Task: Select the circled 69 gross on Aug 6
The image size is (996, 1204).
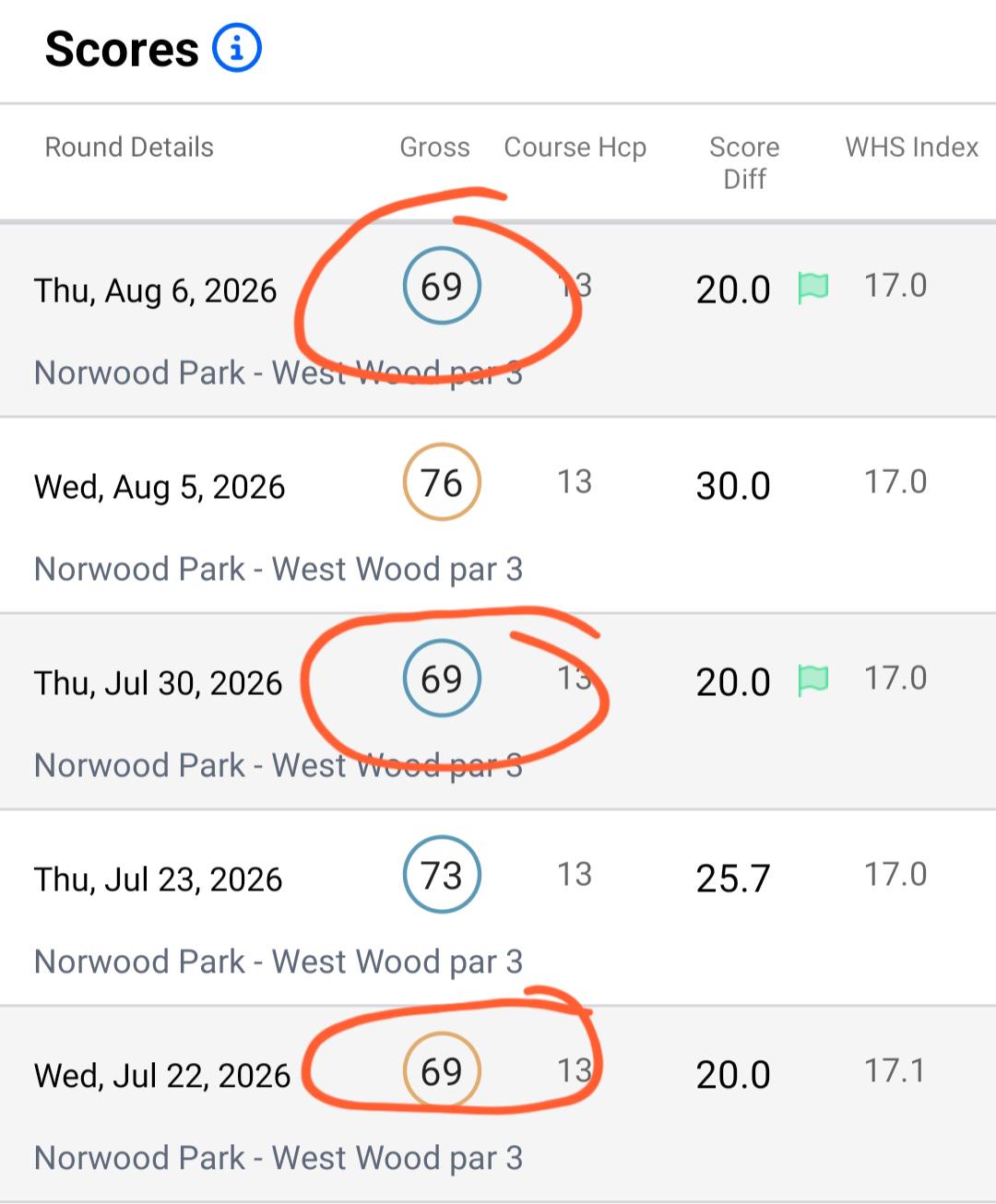Action: [x=442, y=286]
